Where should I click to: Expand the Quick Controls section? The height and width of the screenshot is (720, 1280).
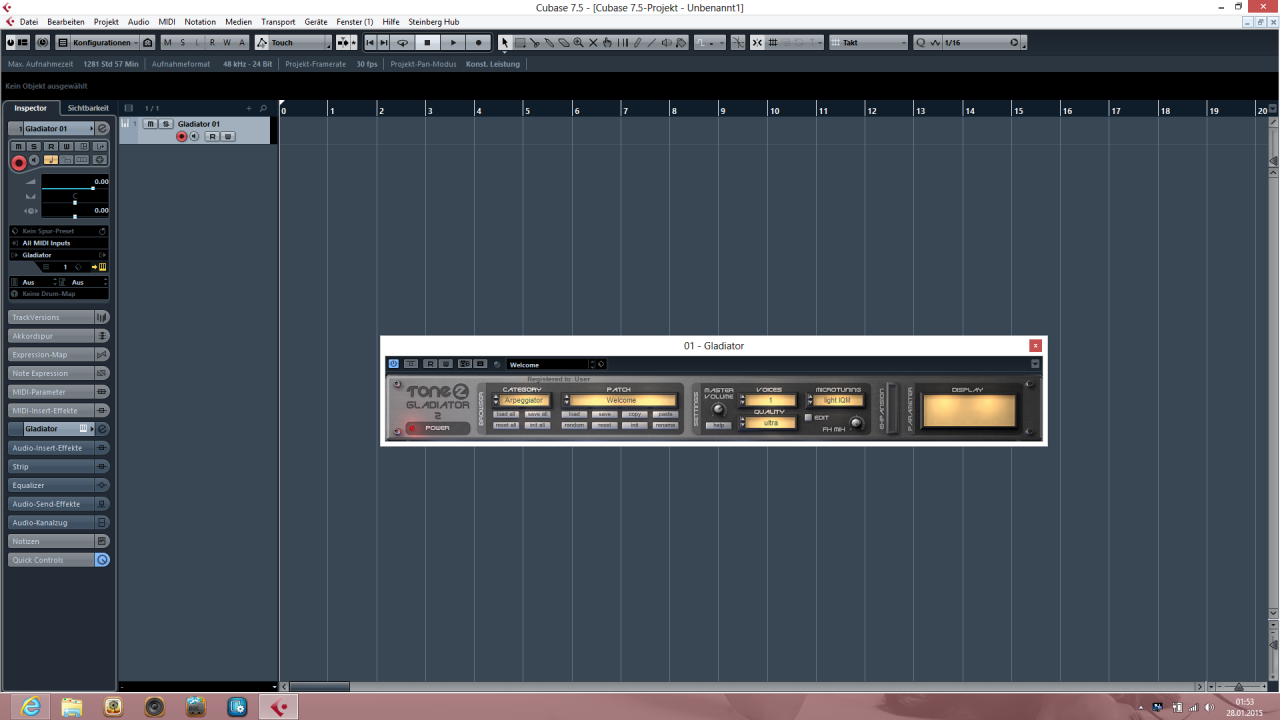click(59, 560)
